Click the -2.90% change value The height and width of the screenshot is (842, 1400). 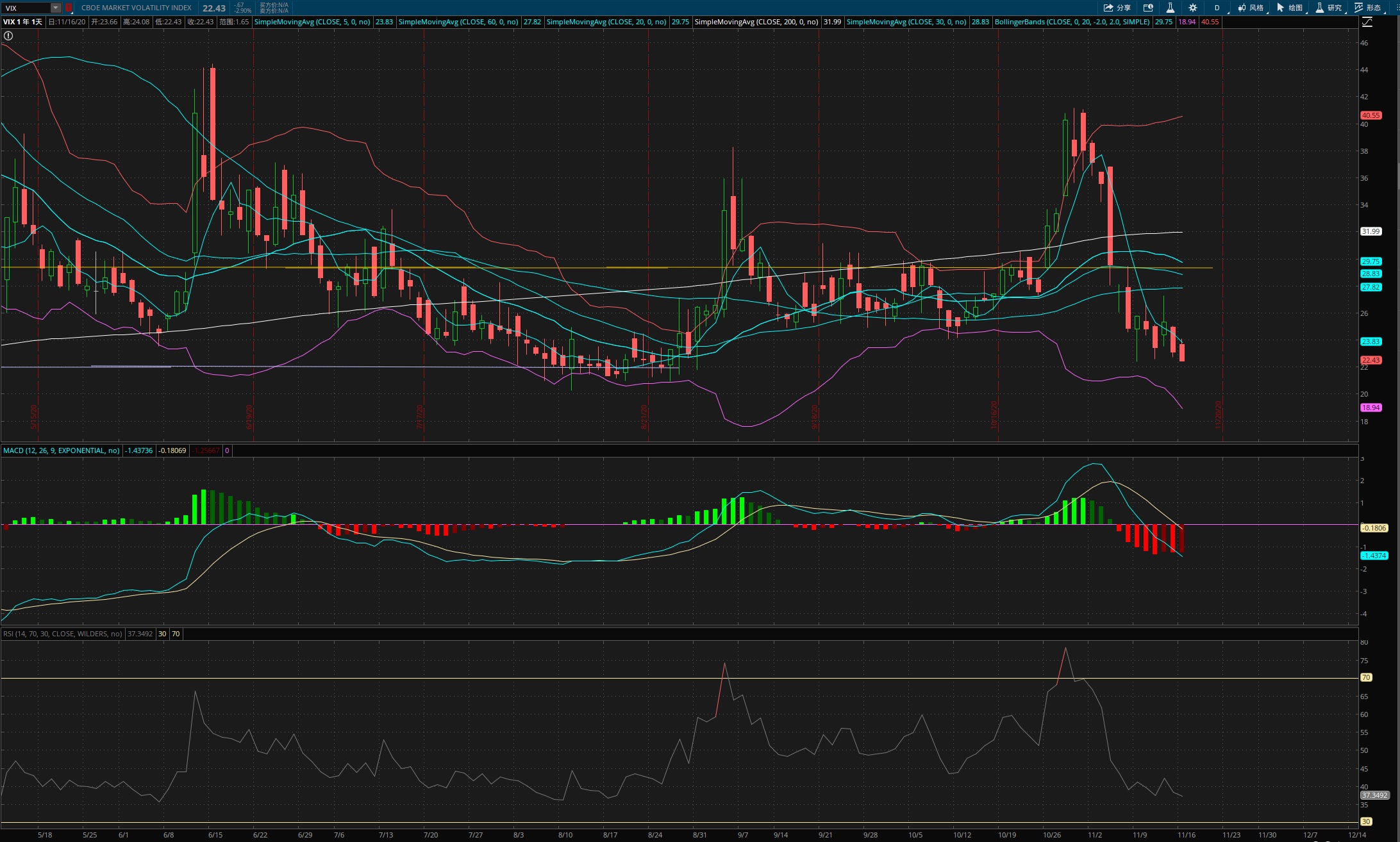click(243, 11)
